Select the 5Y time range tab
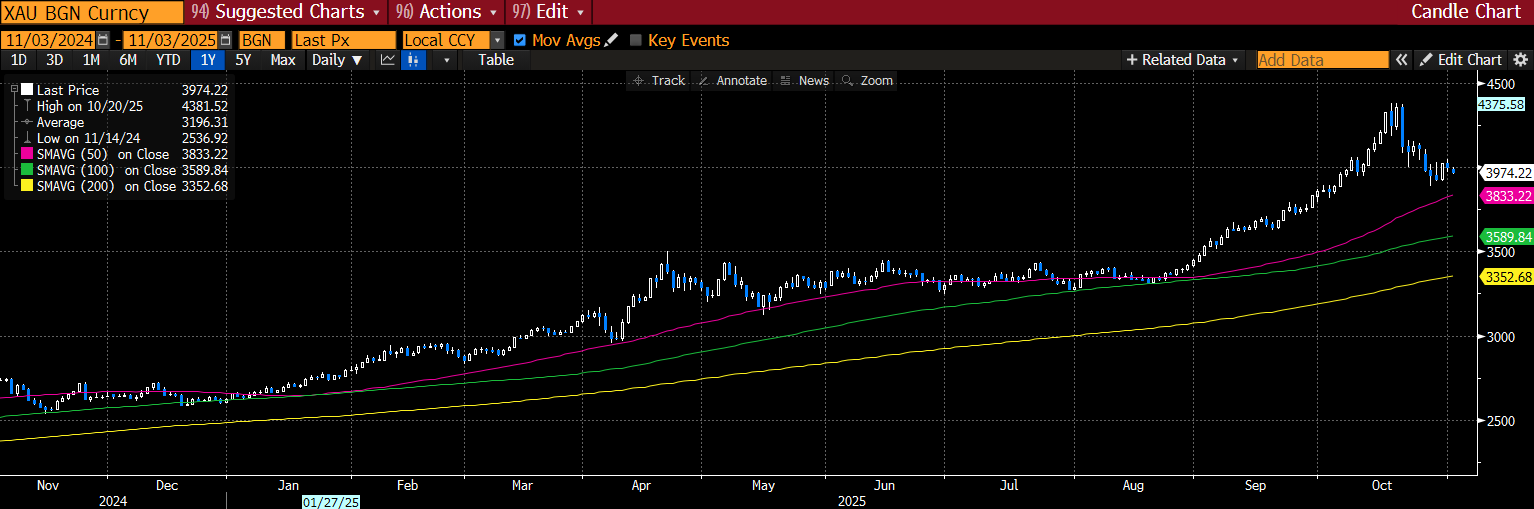The image size is (1534, 509). point(243,60)
